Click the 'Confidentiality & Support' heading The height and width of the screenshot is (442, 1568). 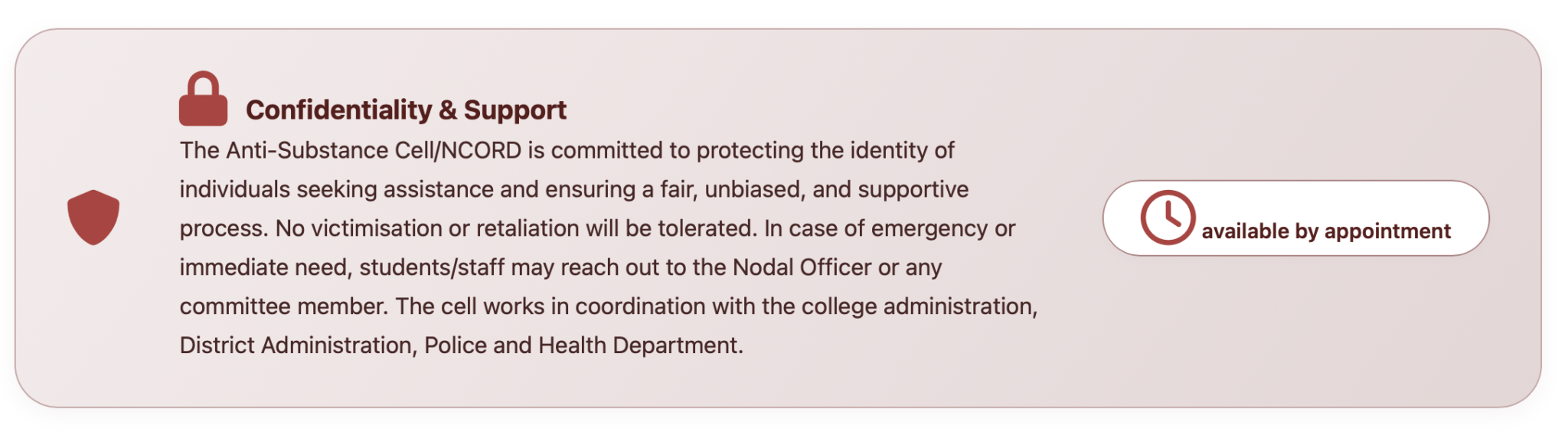pyautogui.click(x=406, y=110)
